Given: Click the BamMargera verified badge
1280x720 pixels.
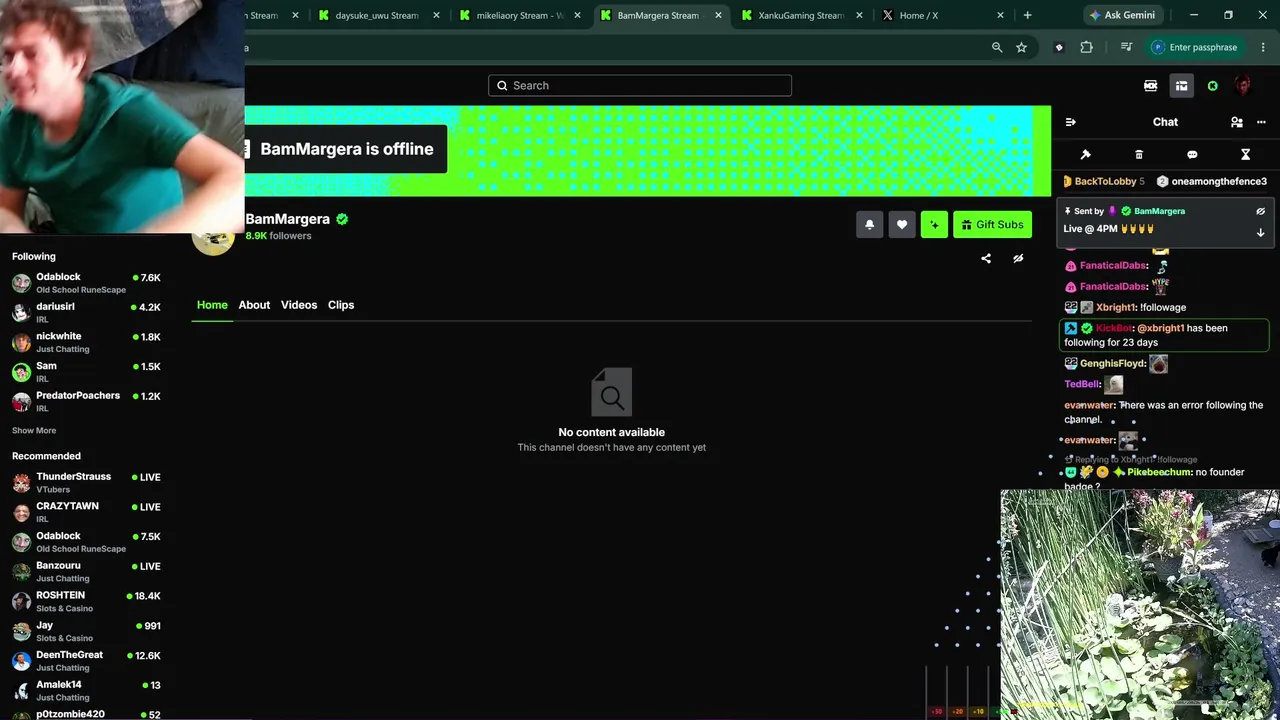Looking at the screenshot, I should click(x=342, y=219).
